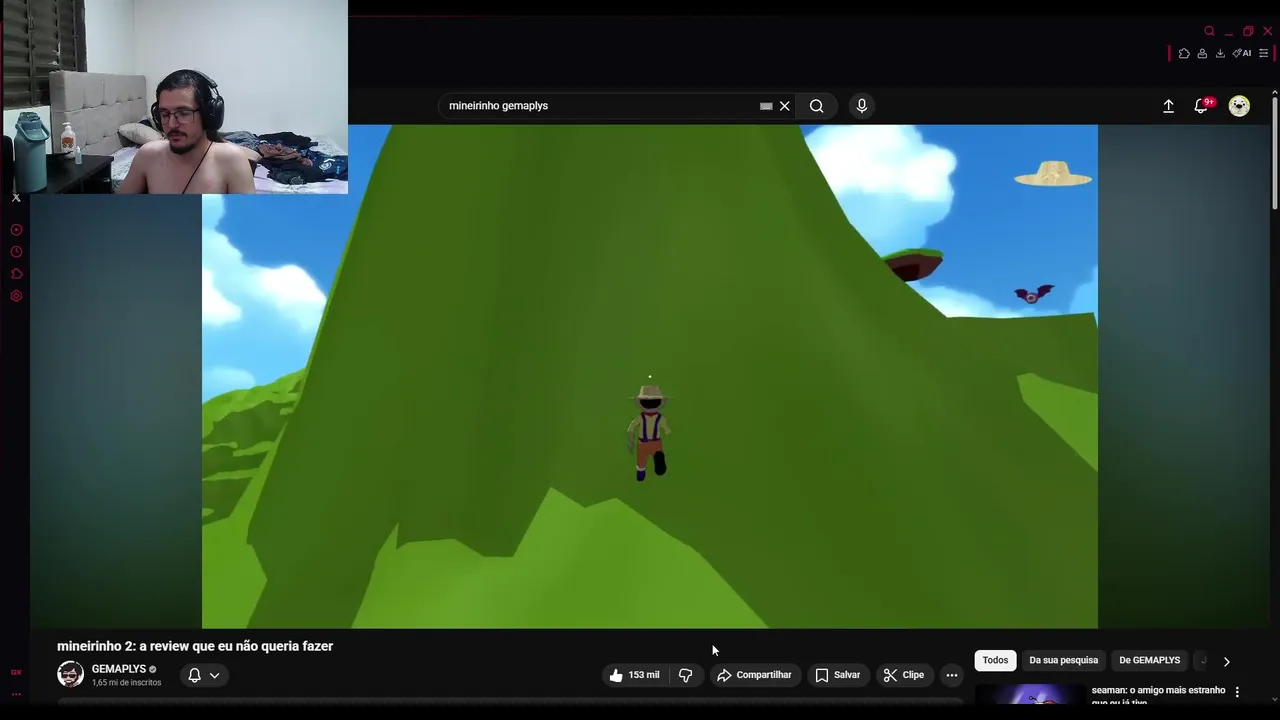Create a clip with Clipe button
1280x720 pixels.
903,675
